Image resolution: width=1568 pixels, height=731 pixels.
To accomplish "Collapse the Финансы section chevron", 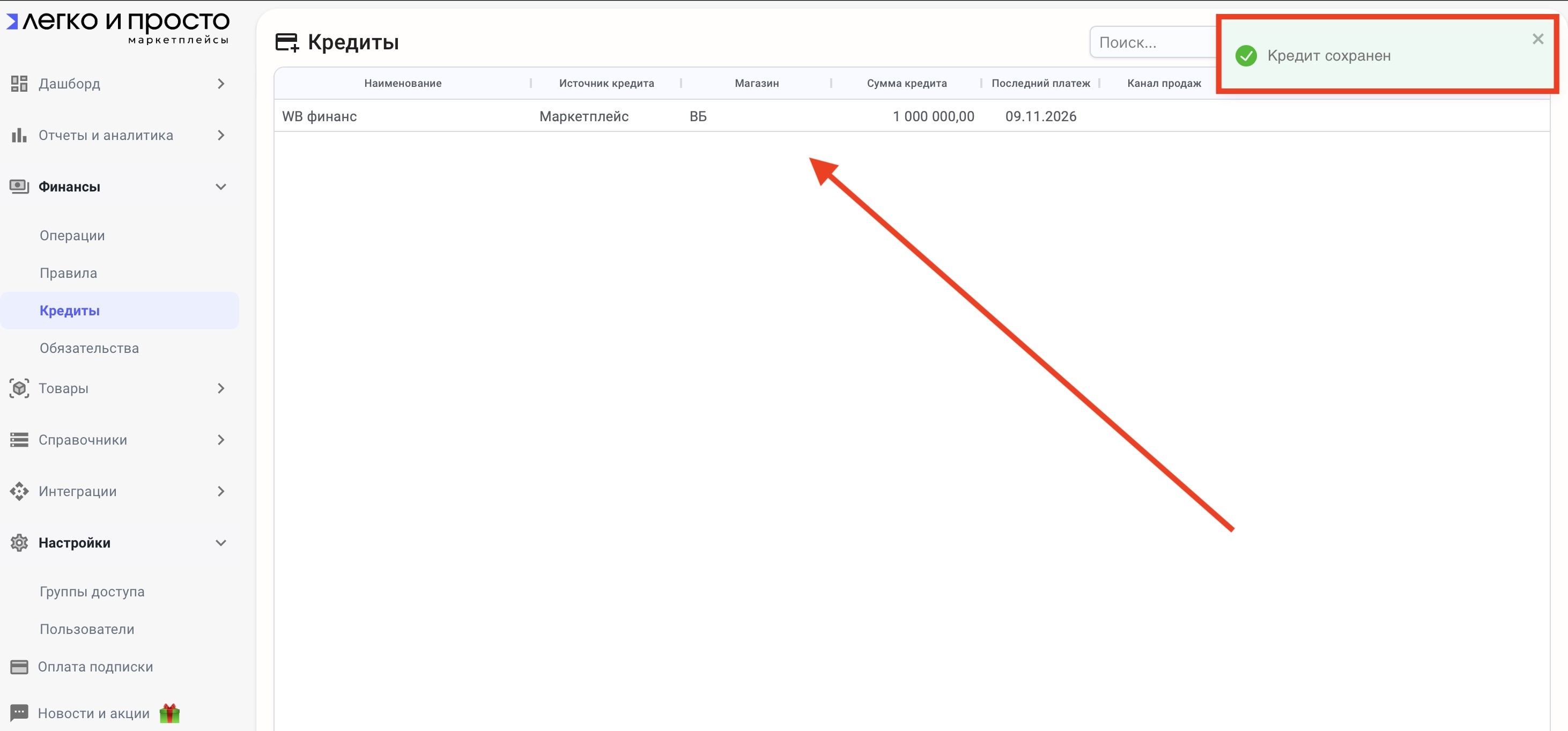I will [x=221, y=187].
